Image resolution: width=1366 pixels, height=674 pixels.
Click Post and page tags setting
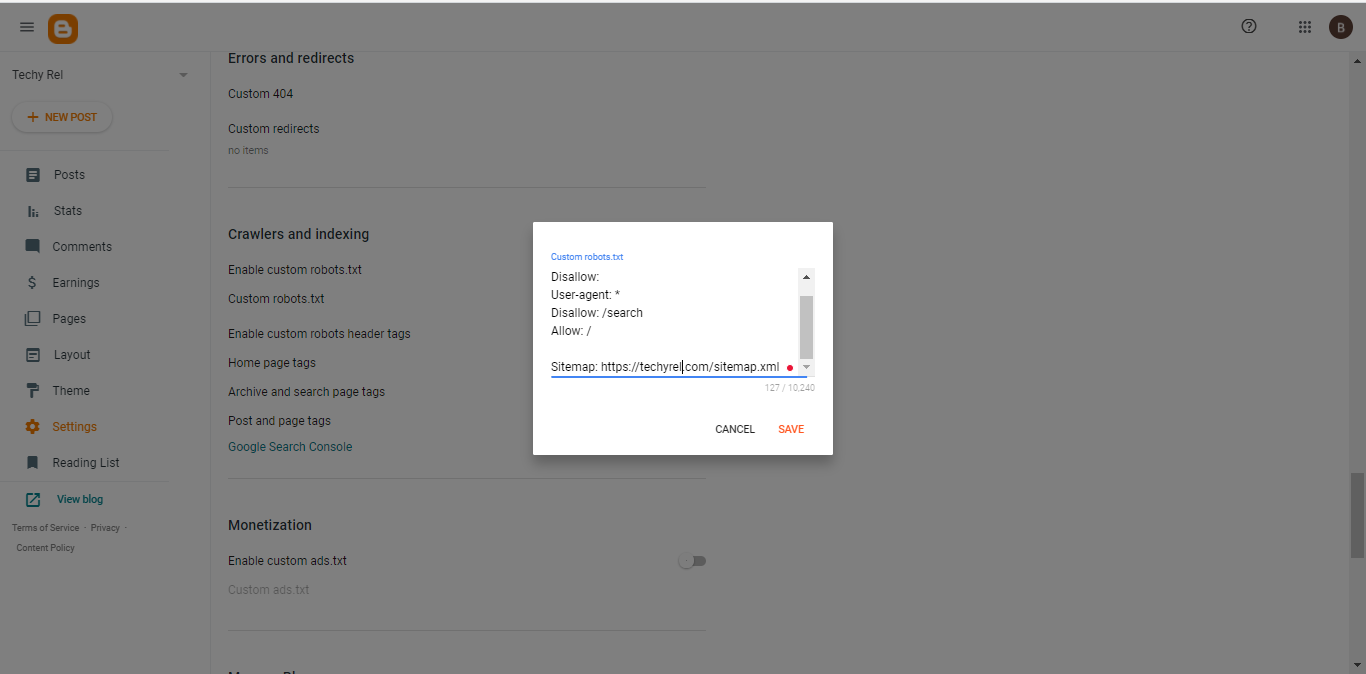(279, 421)
